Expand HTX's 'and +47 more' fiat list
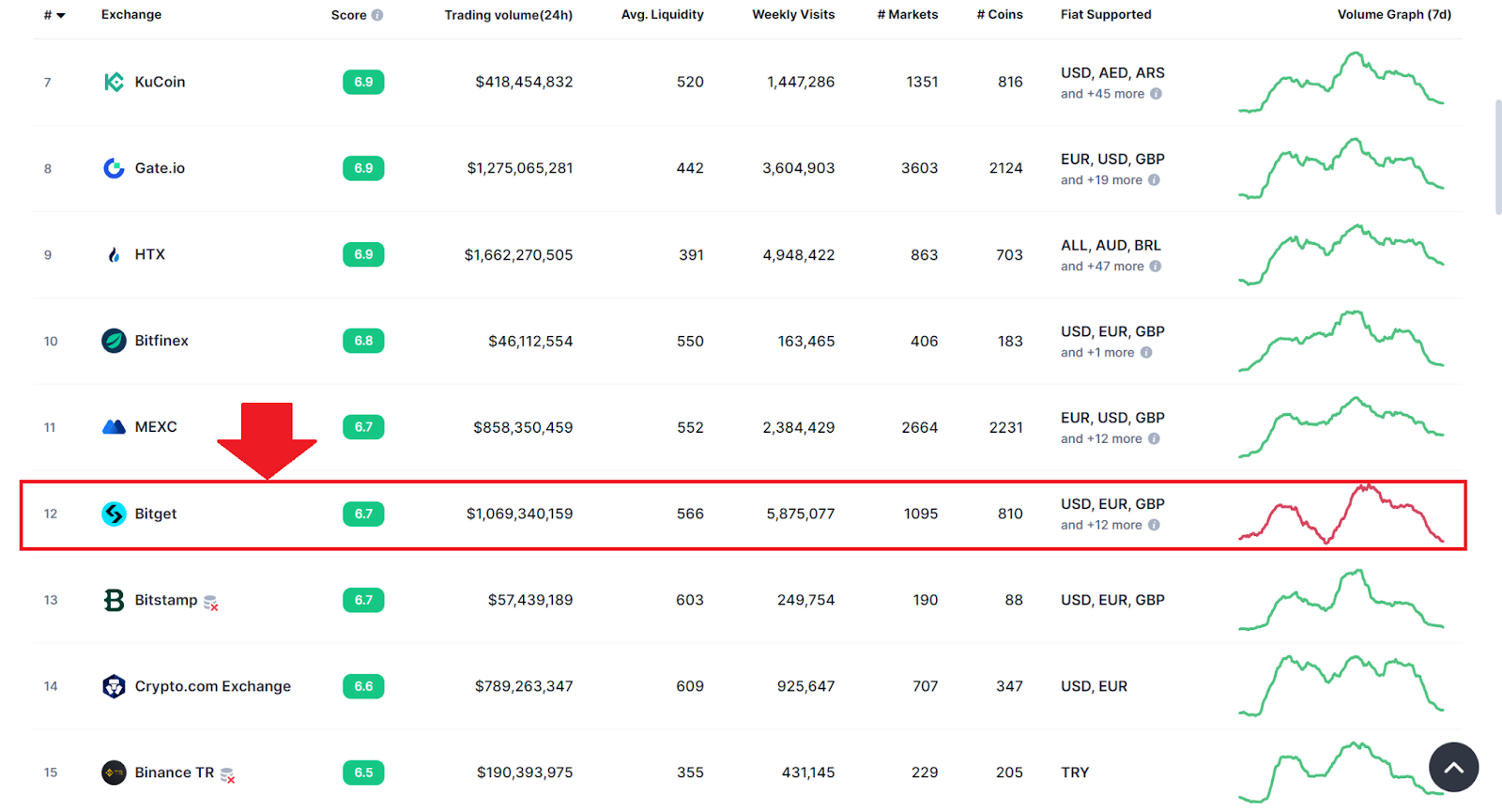The width and height of the screenshot is (1502, 812). coord(1102,267)
